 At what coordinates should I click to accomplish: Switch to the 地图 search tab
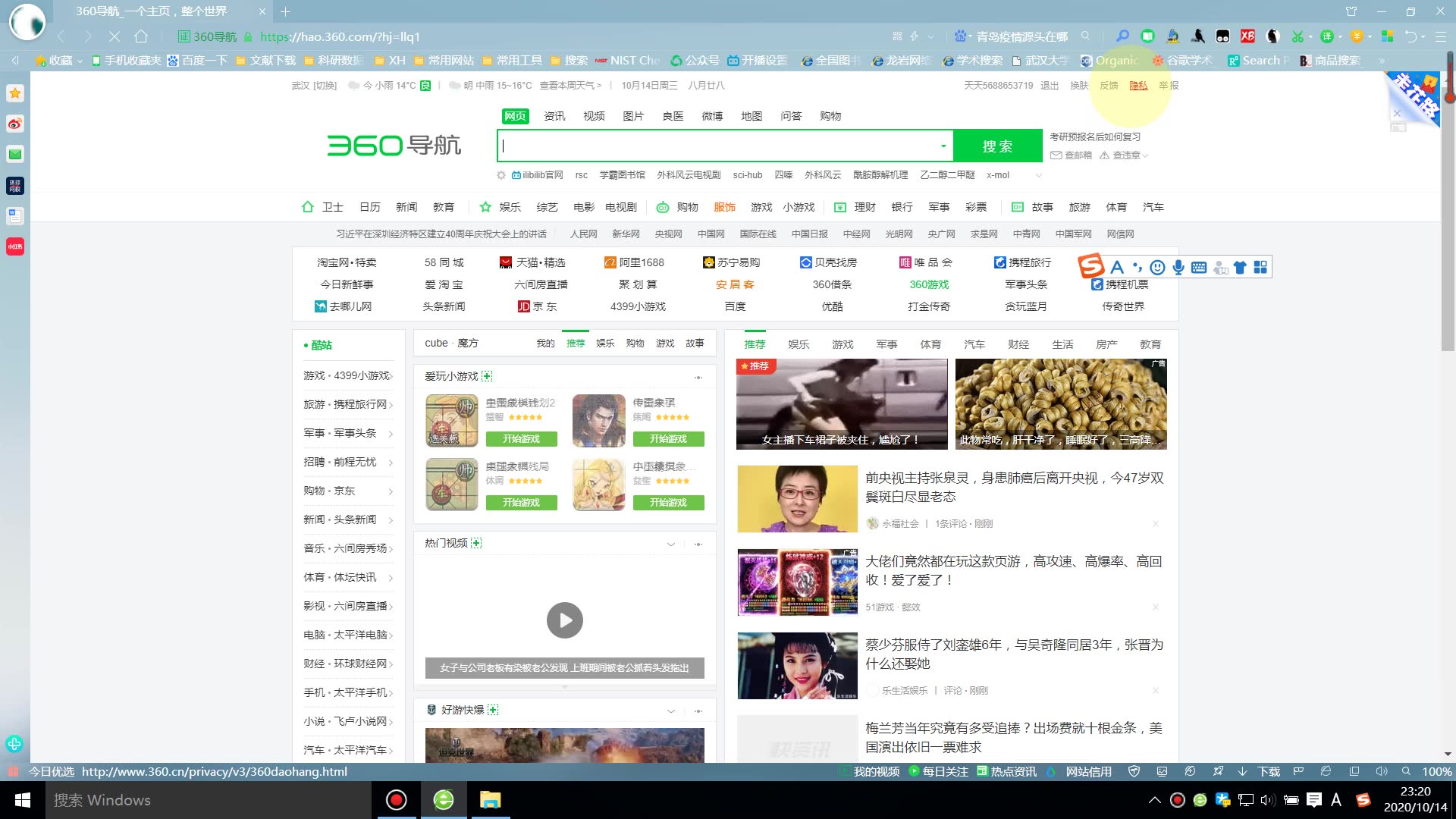point(752,116)
